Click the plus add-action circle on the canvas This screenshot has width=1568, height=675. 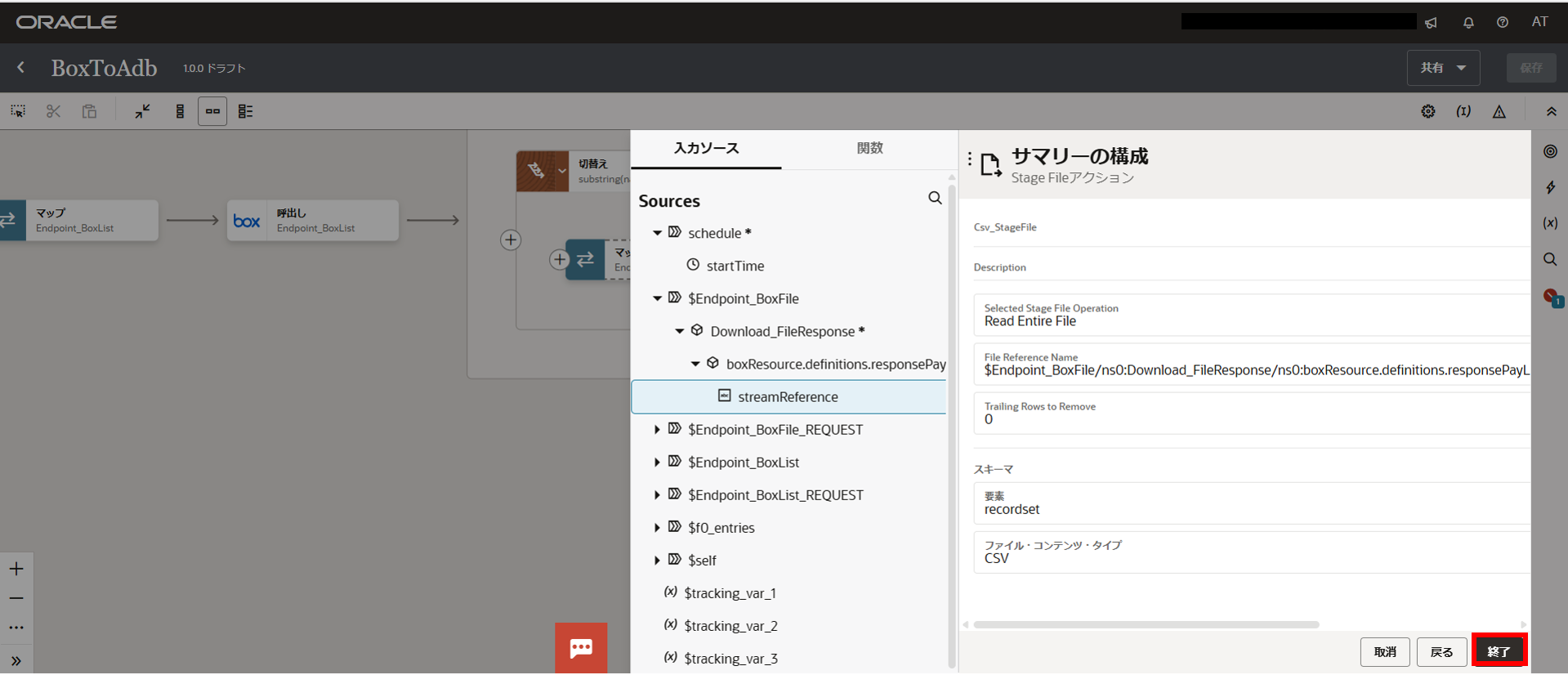pyautogui.click(x=511, y=239)
